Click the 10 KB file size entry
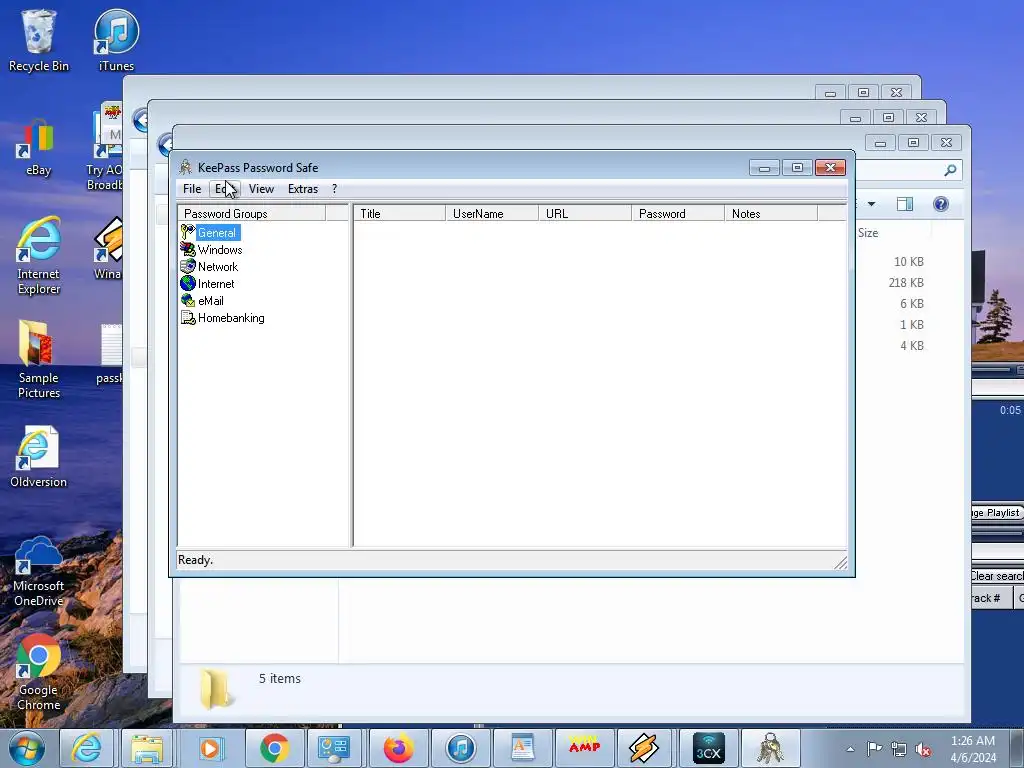The image size is (1024, 768). (x=908, y=262)
